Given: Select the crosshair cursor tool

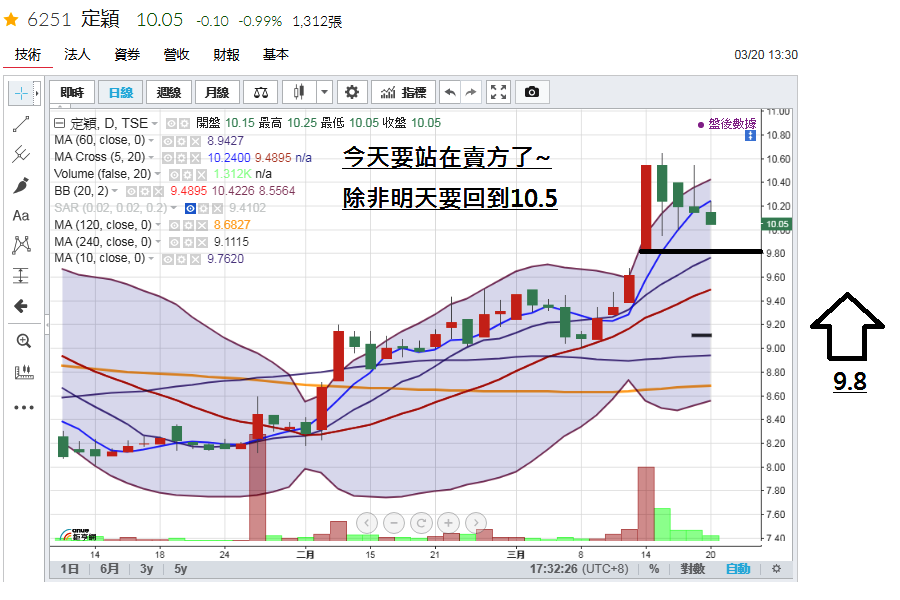Looking at the screenshot, I should pyautogui.click(x=21, y=93).
